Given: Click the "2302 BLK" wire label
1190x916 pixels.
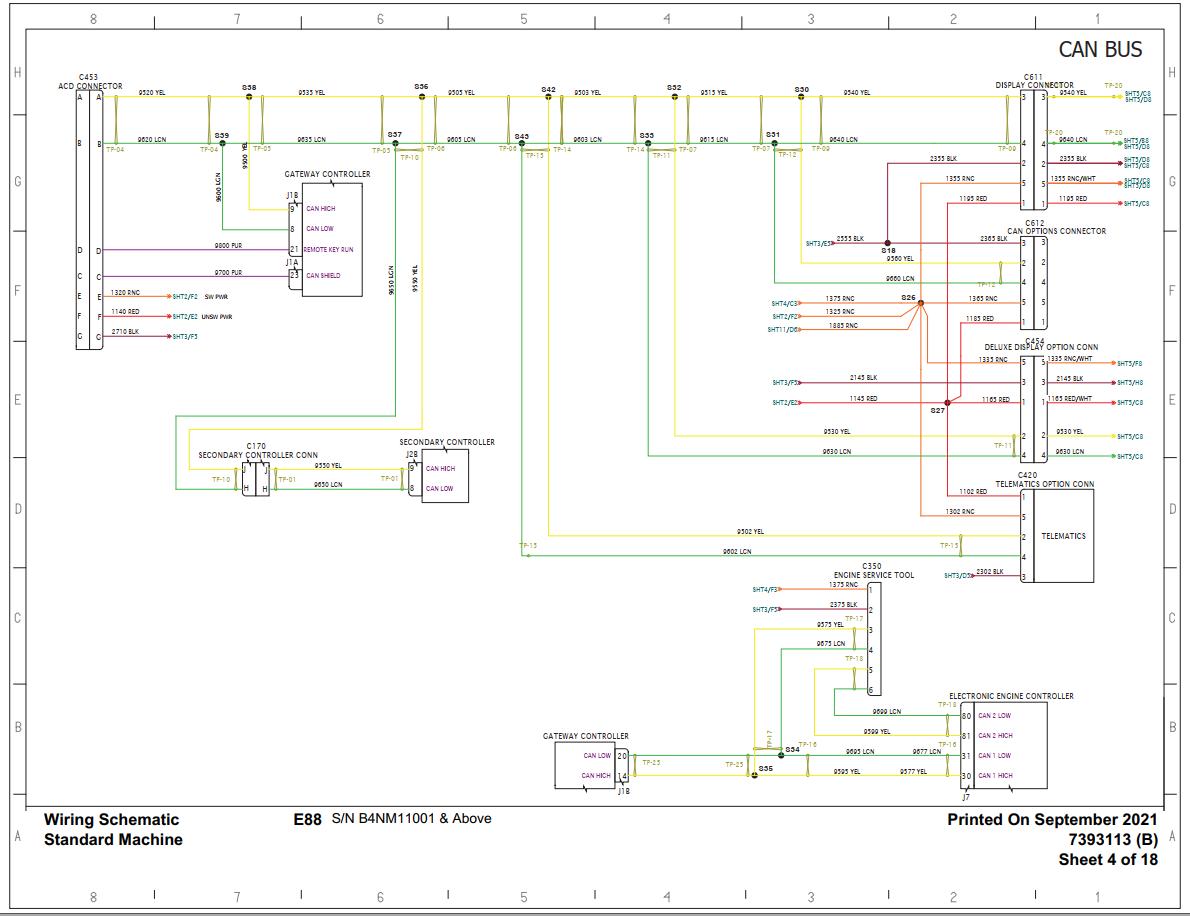Looking at the screenshot, I should click(x=990, y=571).
